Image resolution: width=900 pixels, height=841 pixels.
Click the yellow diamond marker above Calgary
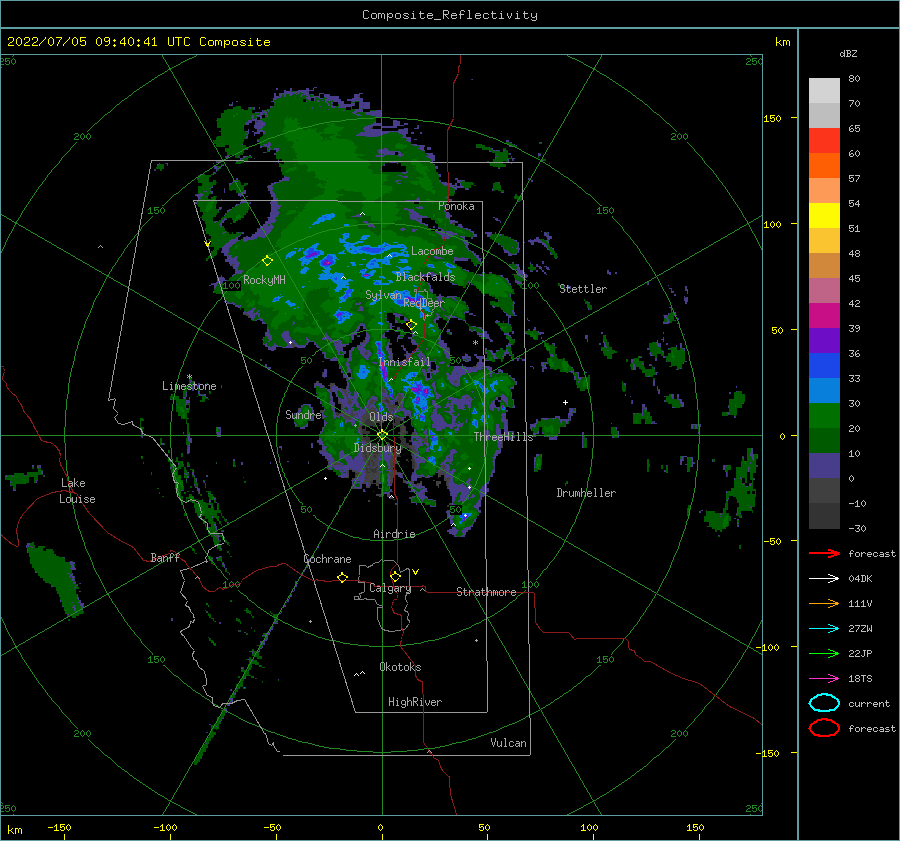[395, 576]
